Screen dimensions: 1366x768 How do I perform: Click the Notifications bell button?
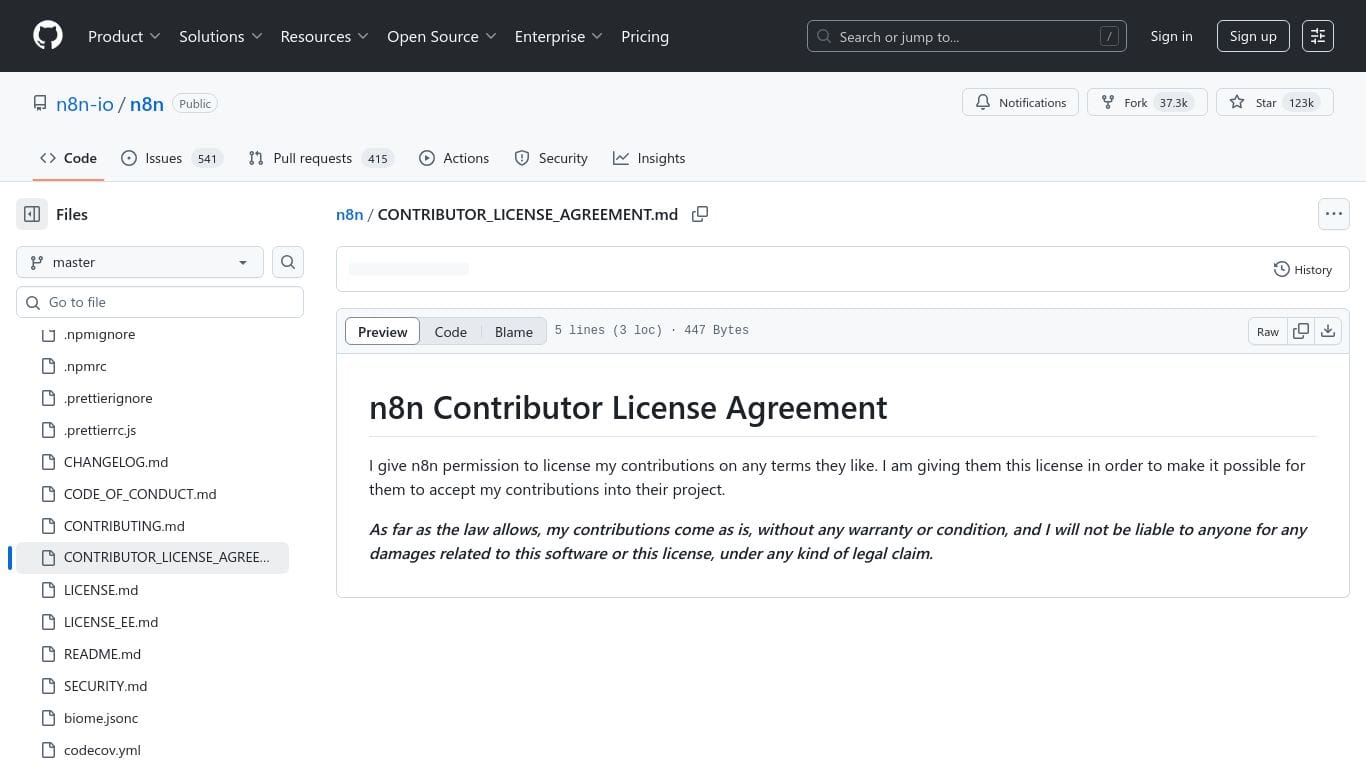click(x=1020, y=103)
